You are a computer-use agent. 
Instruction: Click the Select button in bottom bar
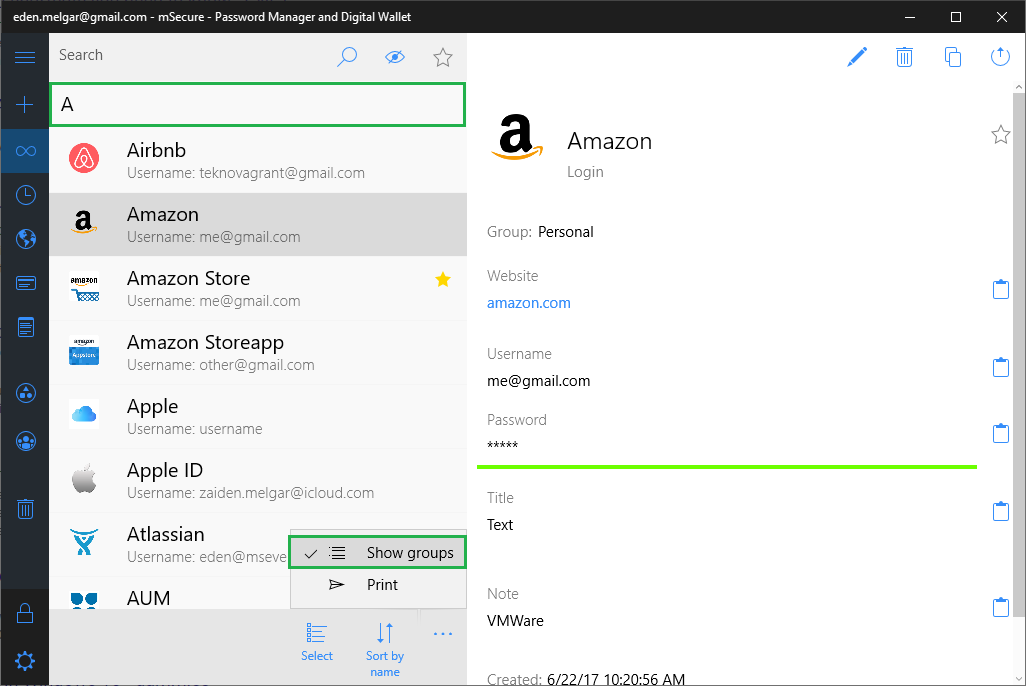coord(317,642)
